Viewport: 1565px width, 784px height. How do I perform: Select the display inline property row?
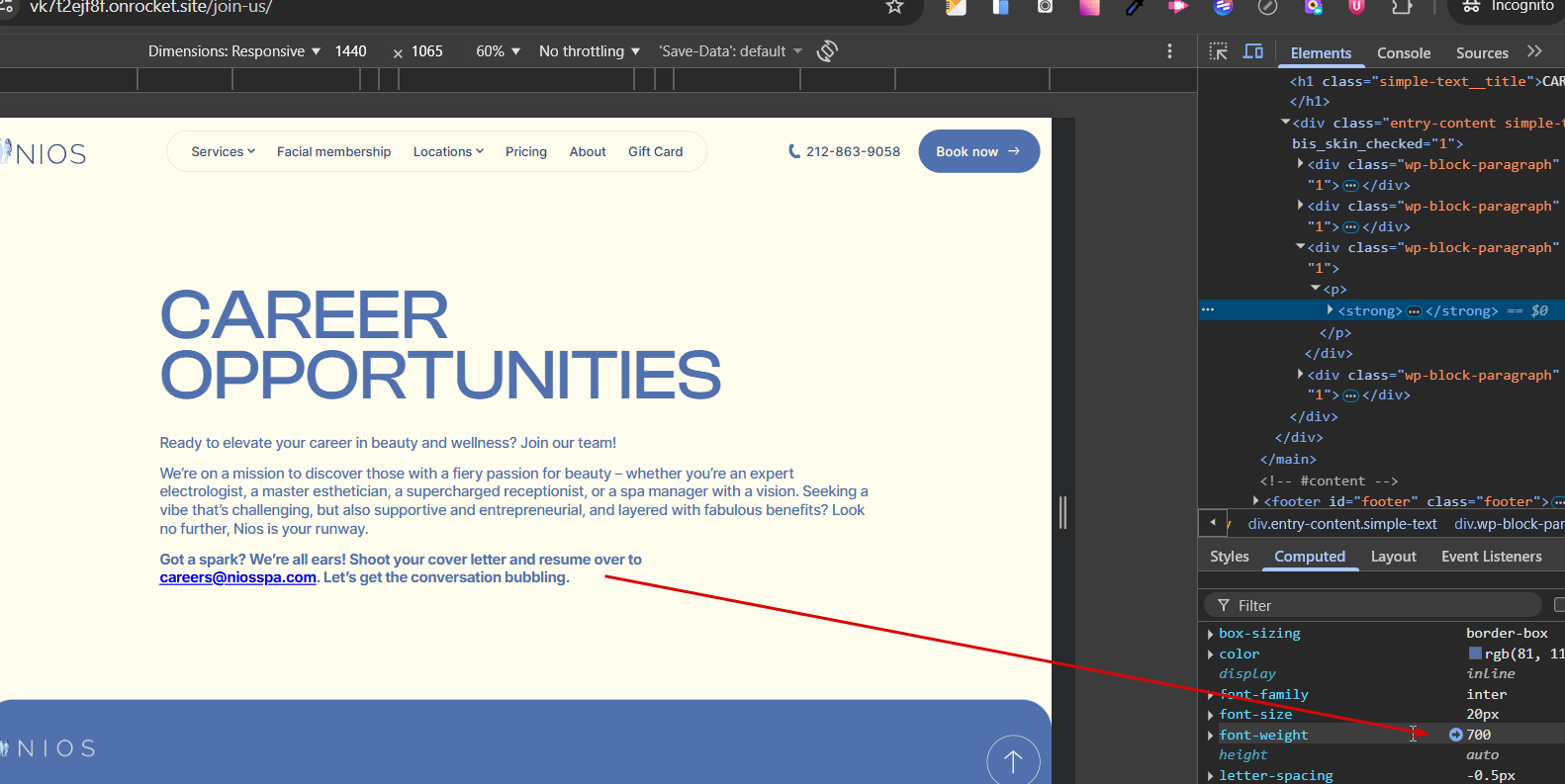(x=1381, y=674)
